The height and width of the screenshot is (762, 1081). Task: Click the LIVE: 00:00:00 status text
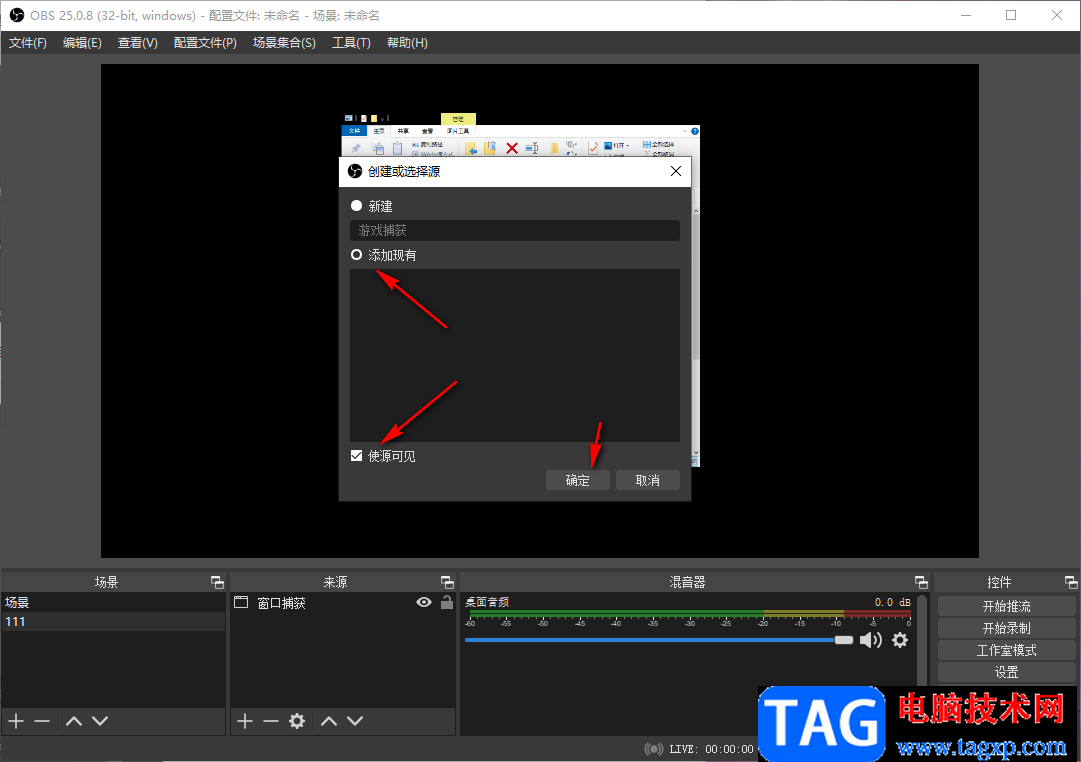[x=711, y=749]
